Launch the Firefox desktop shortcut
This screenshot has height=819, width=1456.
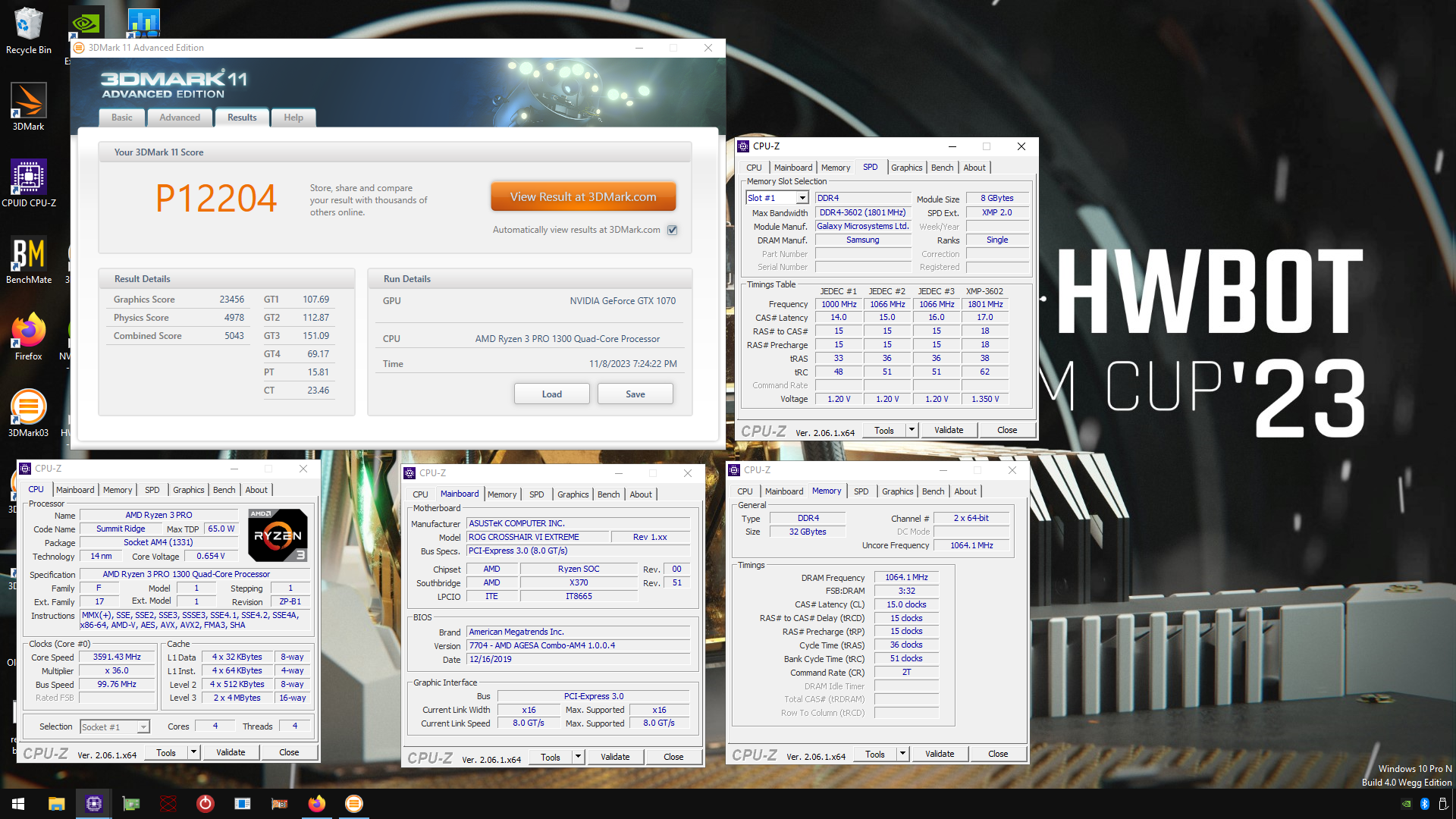[28, 337]
